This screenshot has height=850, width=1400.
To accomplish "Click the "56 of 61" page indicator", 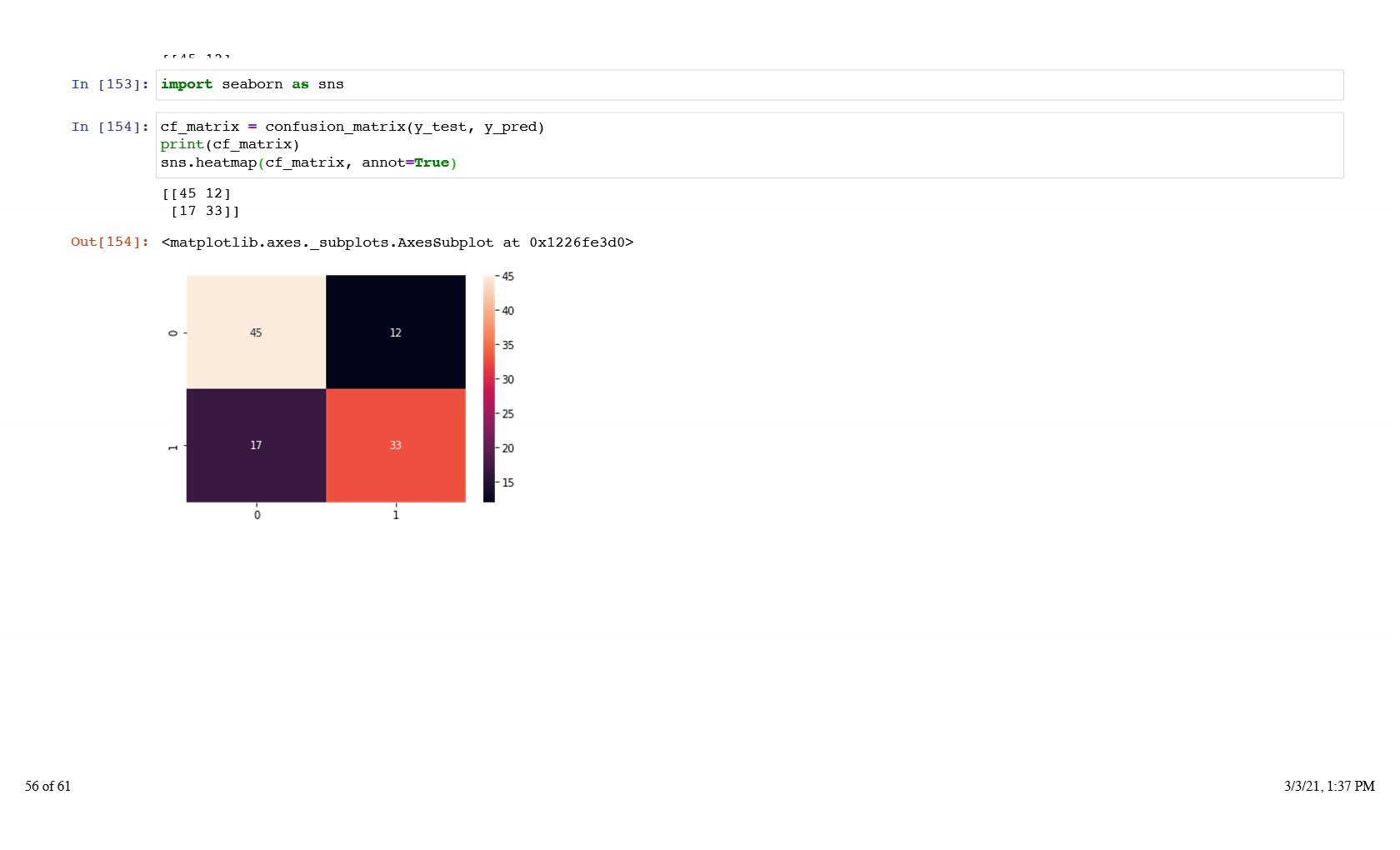I will click(x=47, y=786).
